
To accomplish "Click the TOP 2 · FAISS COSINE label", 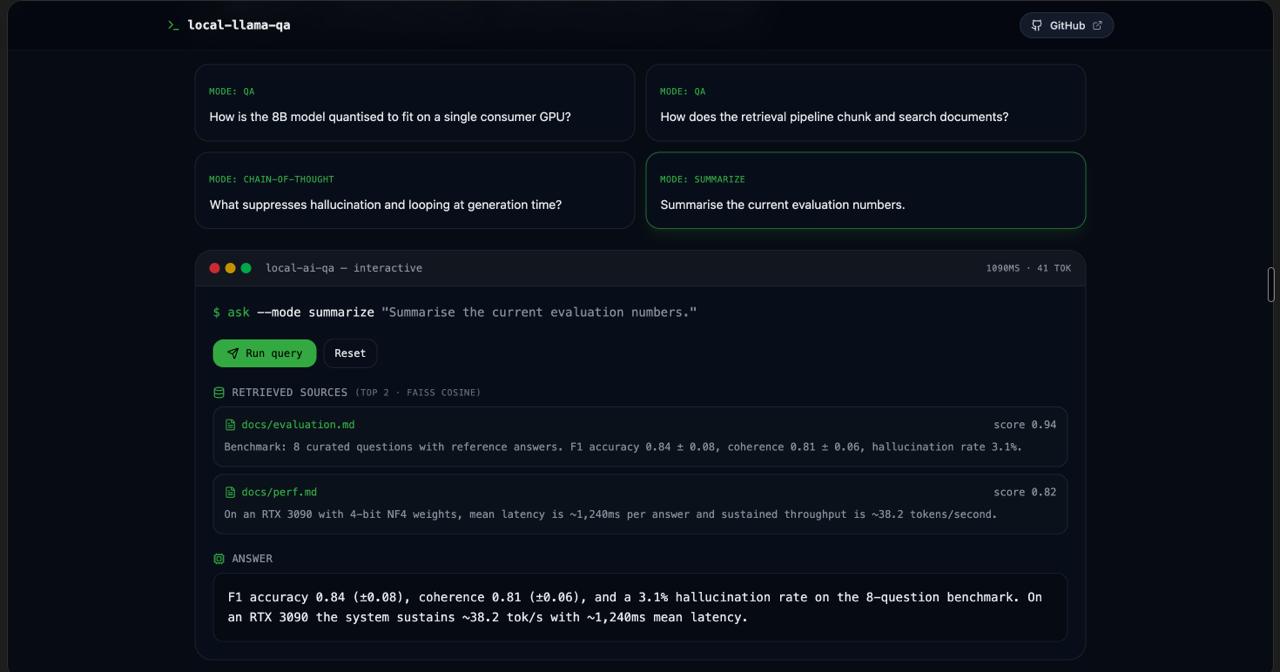I will tap(418, 392).
